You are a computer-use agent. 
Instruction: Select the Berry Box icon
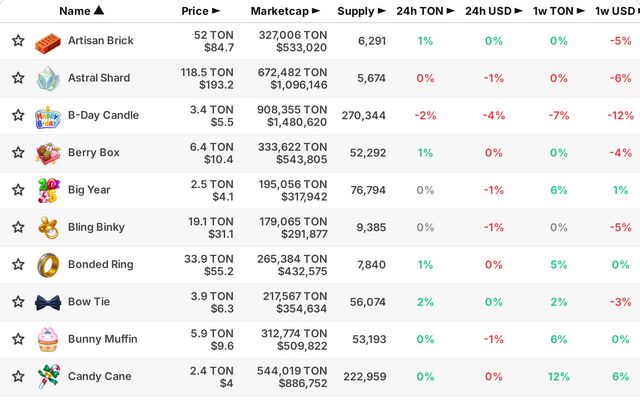pos(48,153)
